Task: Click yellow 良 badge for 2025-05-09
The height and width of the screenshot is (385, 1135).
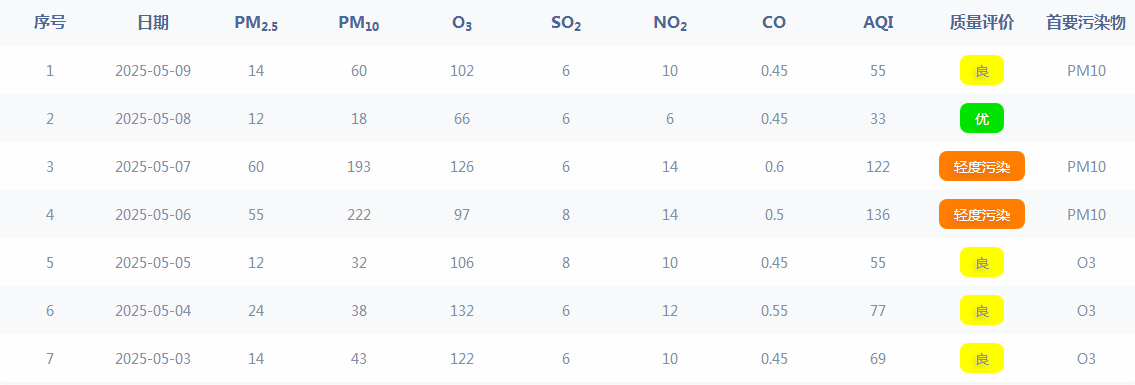Action: point(982,70)
